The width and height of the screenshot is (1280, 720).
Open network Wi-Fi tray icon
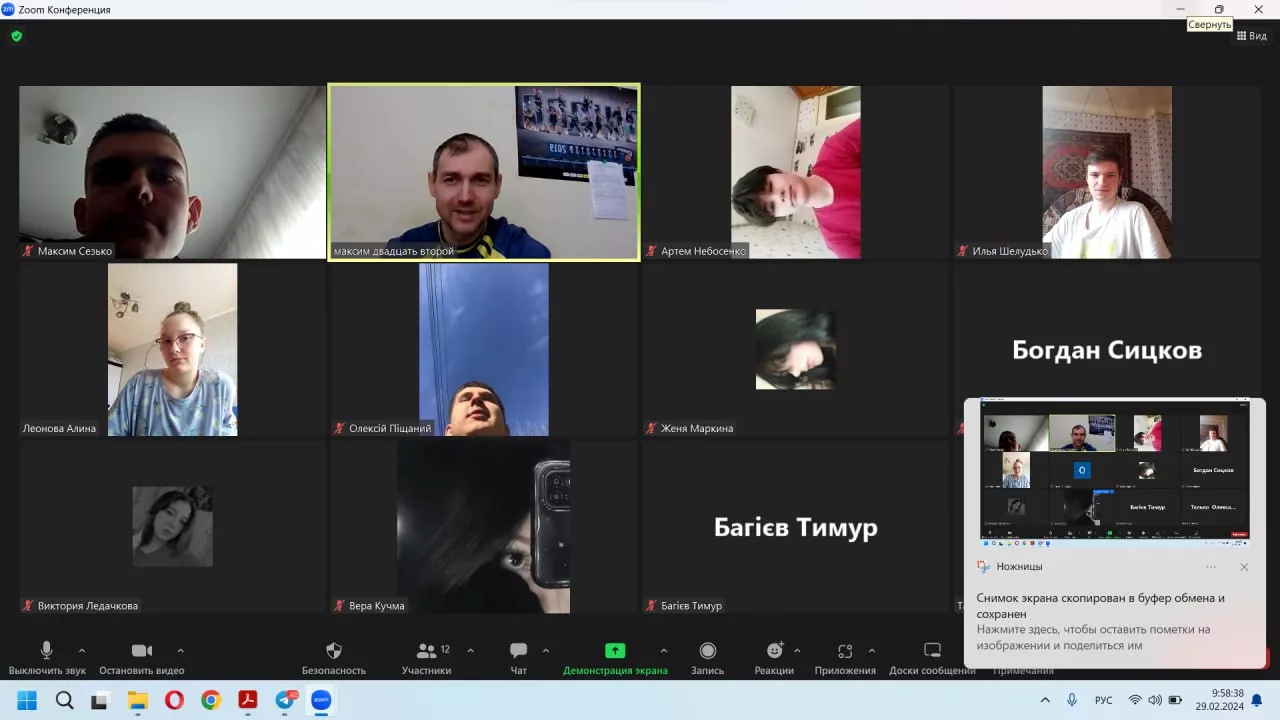click(x=1135, y=700)
